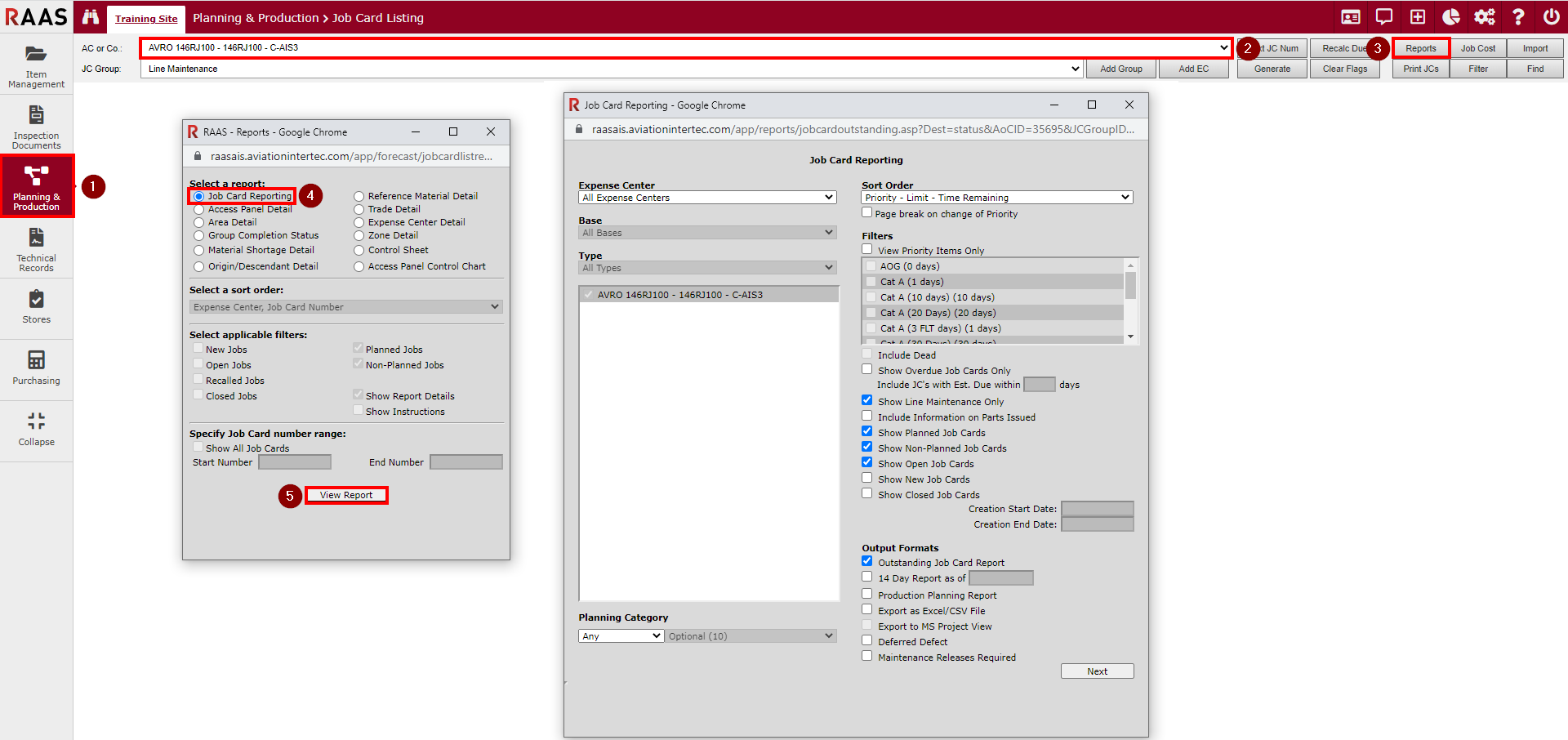Open the pie chart dashboard icon
This screenshot has height=740, width=1568.
click(1451, 17)
